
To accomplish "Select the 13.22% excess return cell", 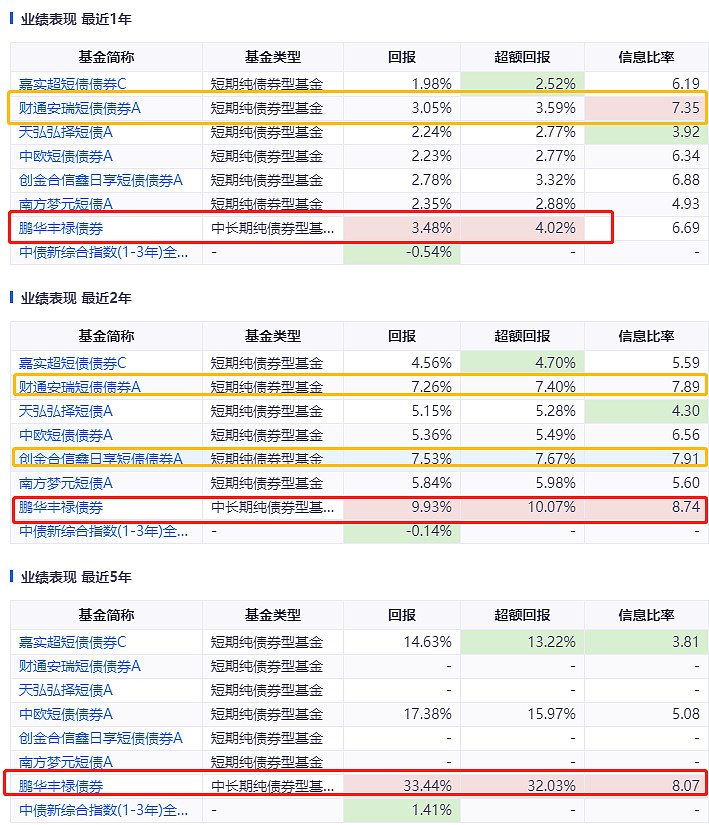I will pyautogui.click(x=522, y=642).
